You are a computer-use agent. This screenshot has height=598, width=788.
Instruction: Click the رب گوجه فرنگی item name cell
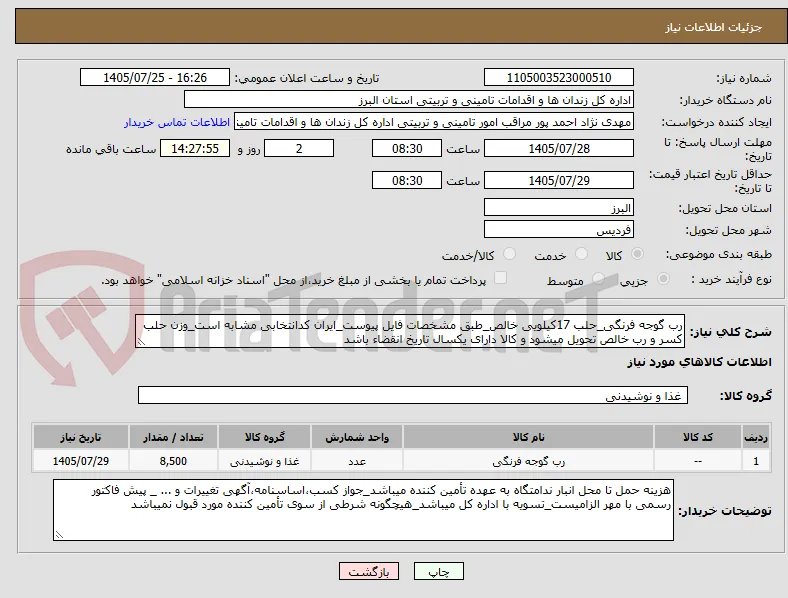tap(528, 461)
